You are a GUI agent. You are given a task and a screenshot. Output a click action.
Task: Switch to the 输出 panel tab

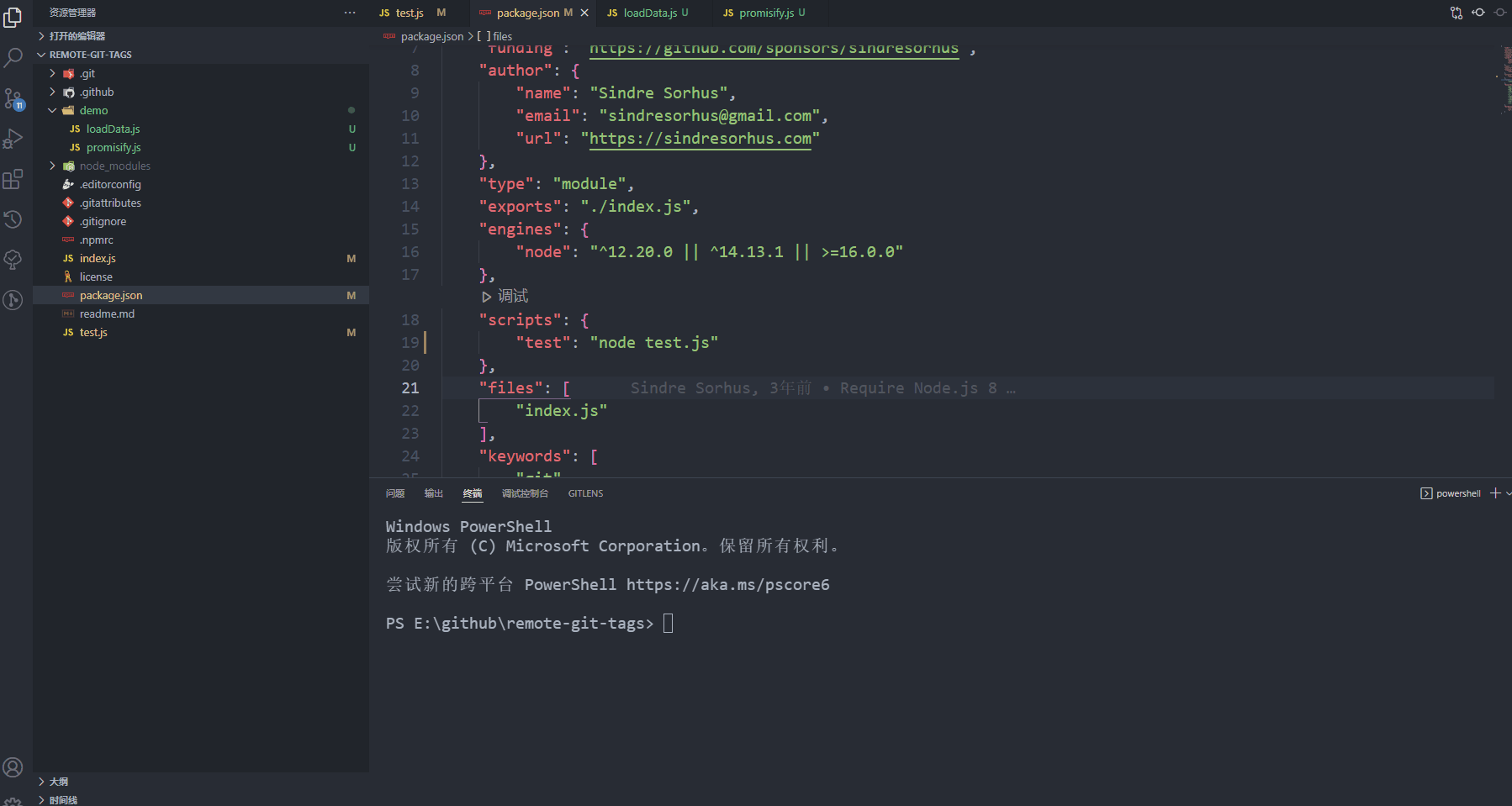(433, 493)
